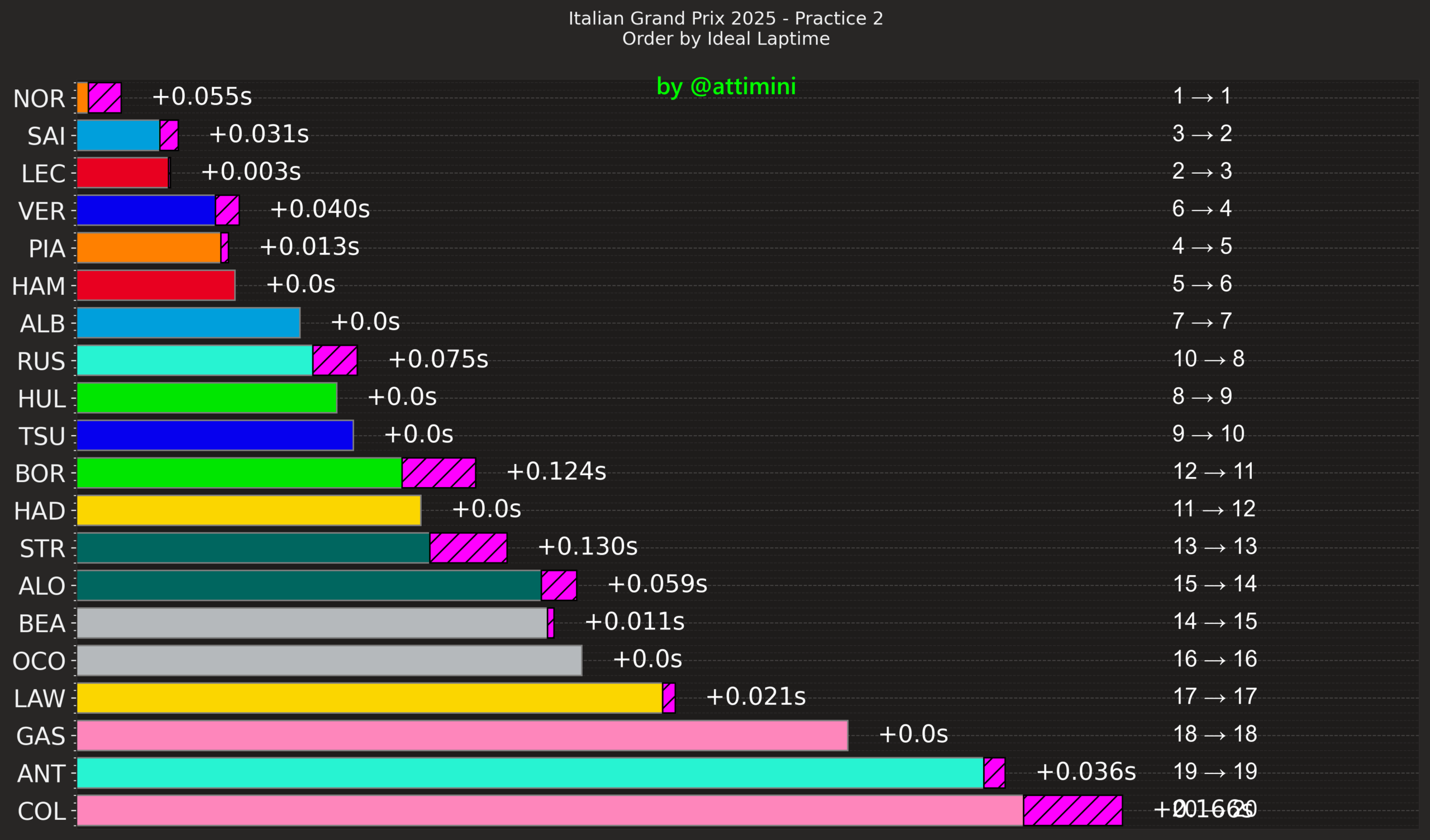The image size is (1430, 840).
Task: Click the 'Order by Ideal Laptime' subtitle
Action: coord(726,39)
